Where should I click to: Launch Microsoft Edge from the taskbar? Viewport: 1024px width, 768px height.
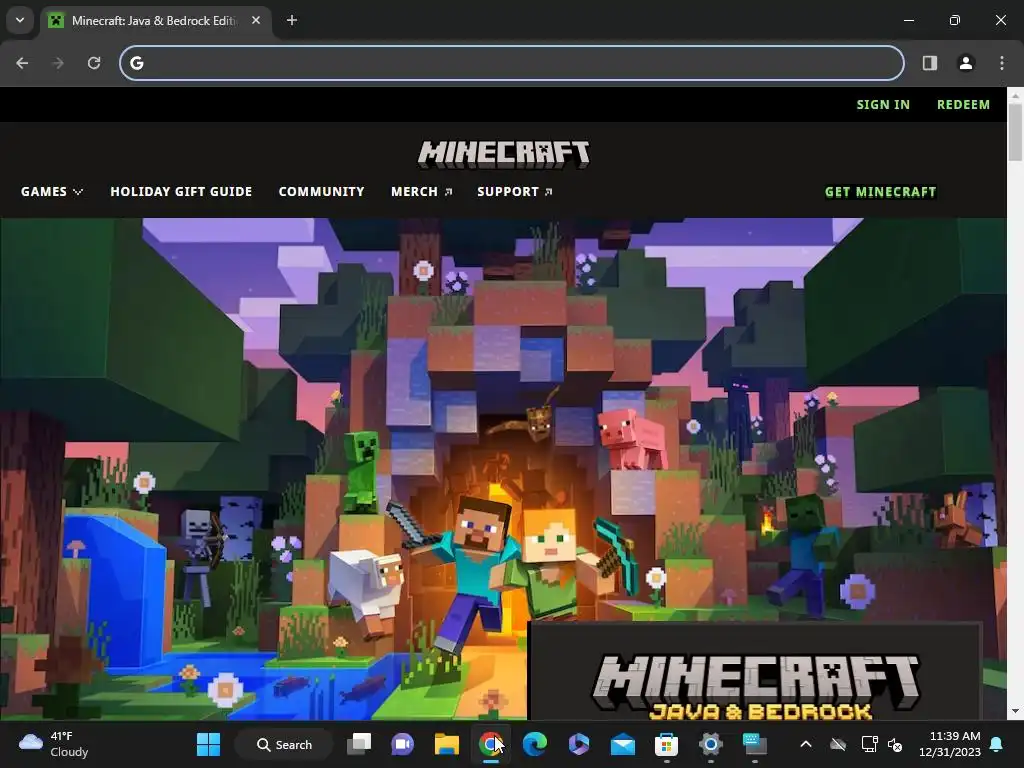click(x=534, y=744)
